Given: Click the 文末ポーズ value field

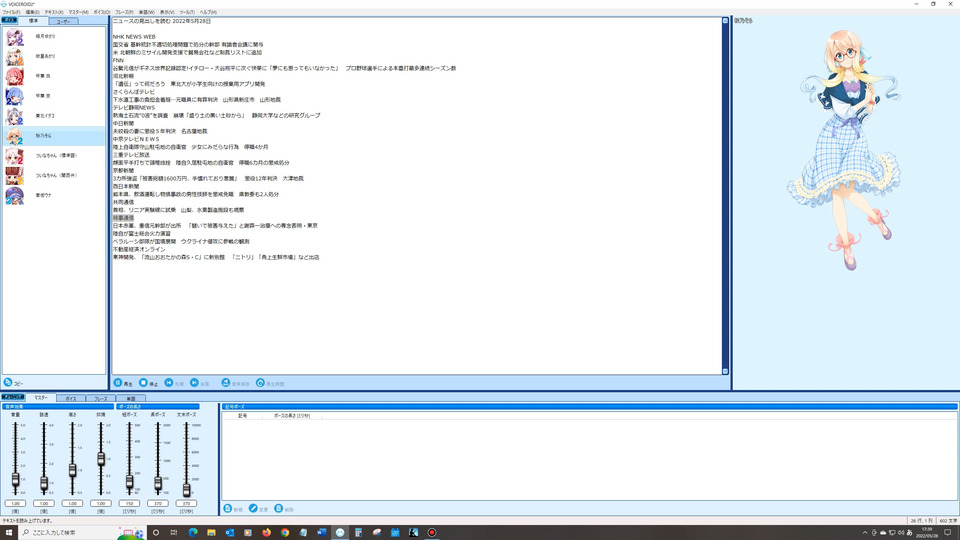Looking at the screenshot, I should click(186, 503).
